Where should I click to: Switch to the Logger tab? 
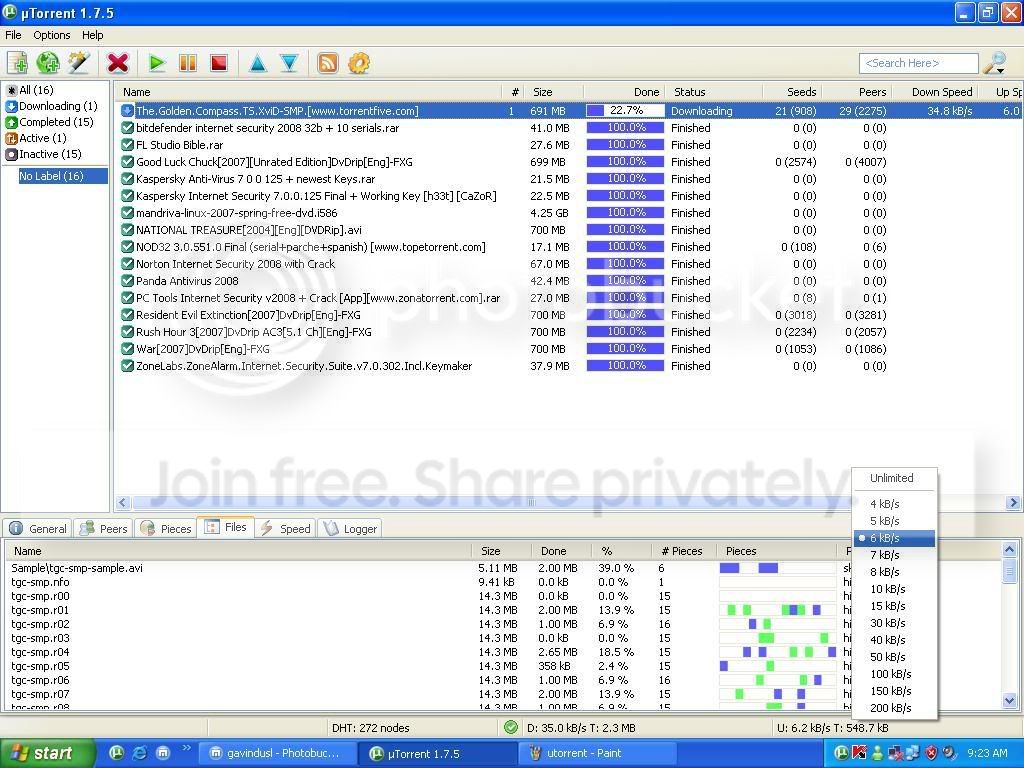(350, 528)
